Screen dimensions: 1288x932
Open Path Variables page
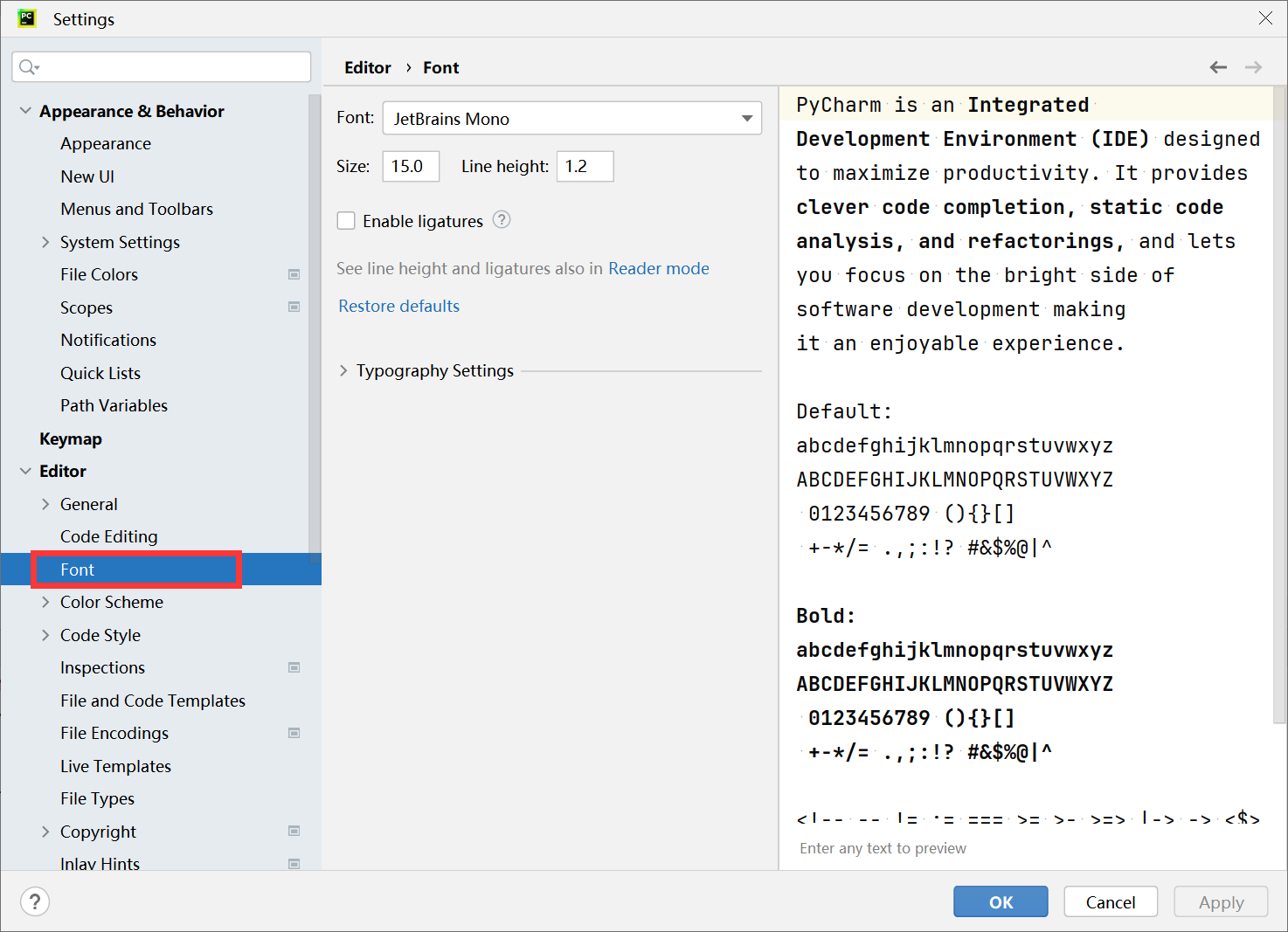tap(114, 405)
